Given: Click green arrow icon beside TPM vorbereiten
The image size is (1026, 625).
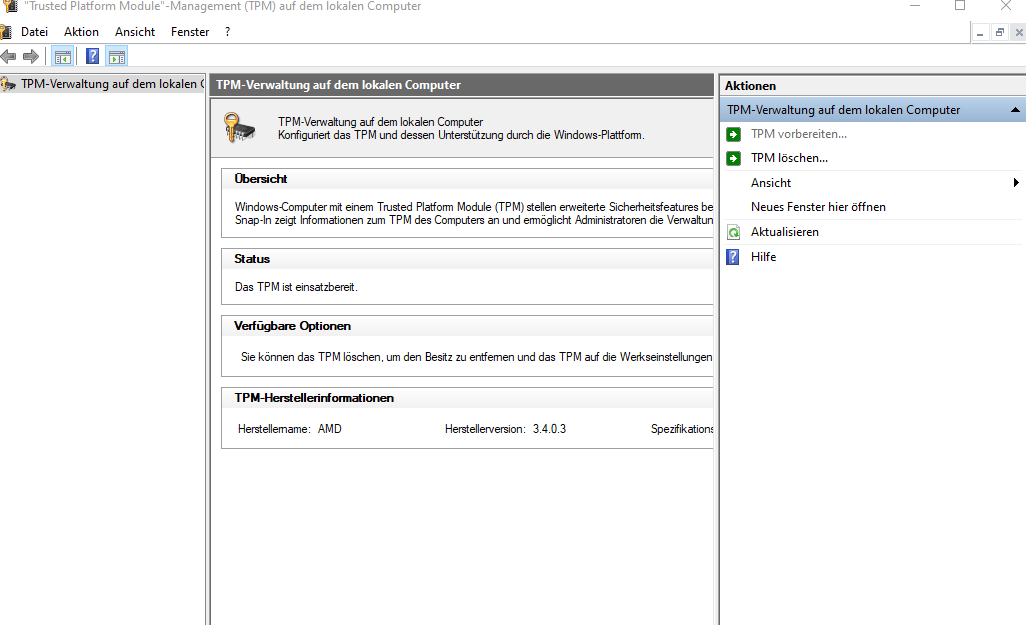Looking at the screenshot, I should [733, 134].
